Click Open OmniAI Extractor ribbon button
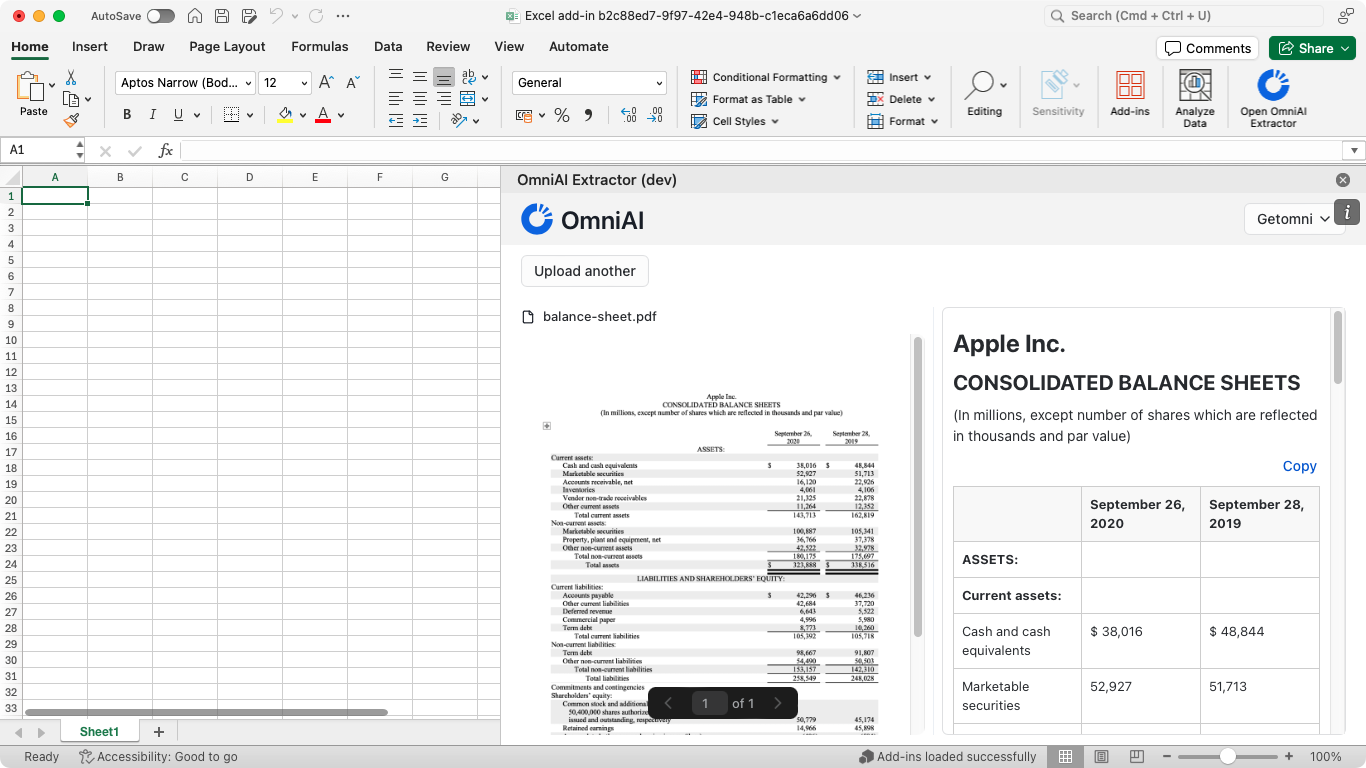1366x768 pixels. (x=1273, y=98)
